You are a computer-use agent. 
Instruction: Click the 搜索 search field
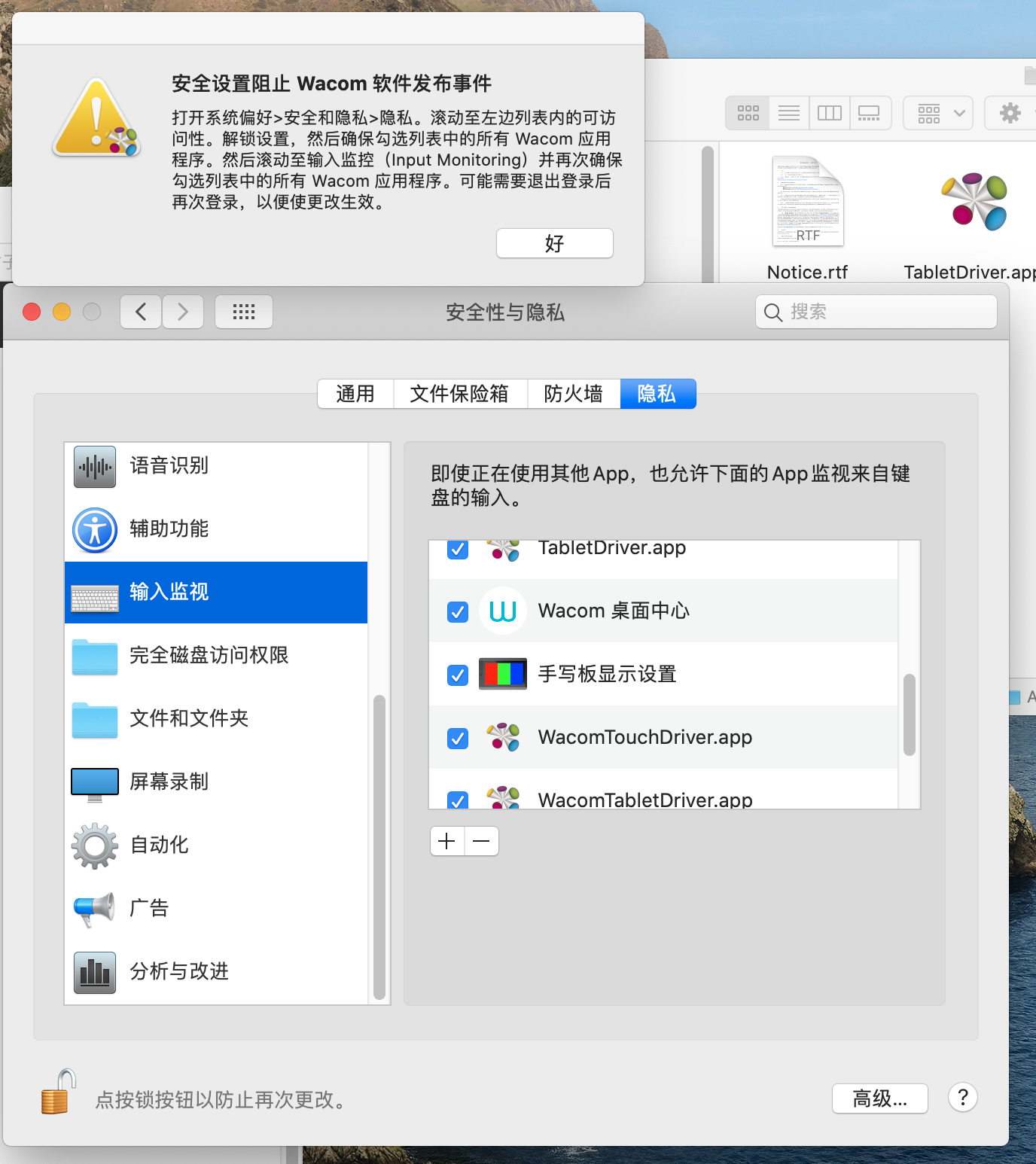click(x=876, y=312)
